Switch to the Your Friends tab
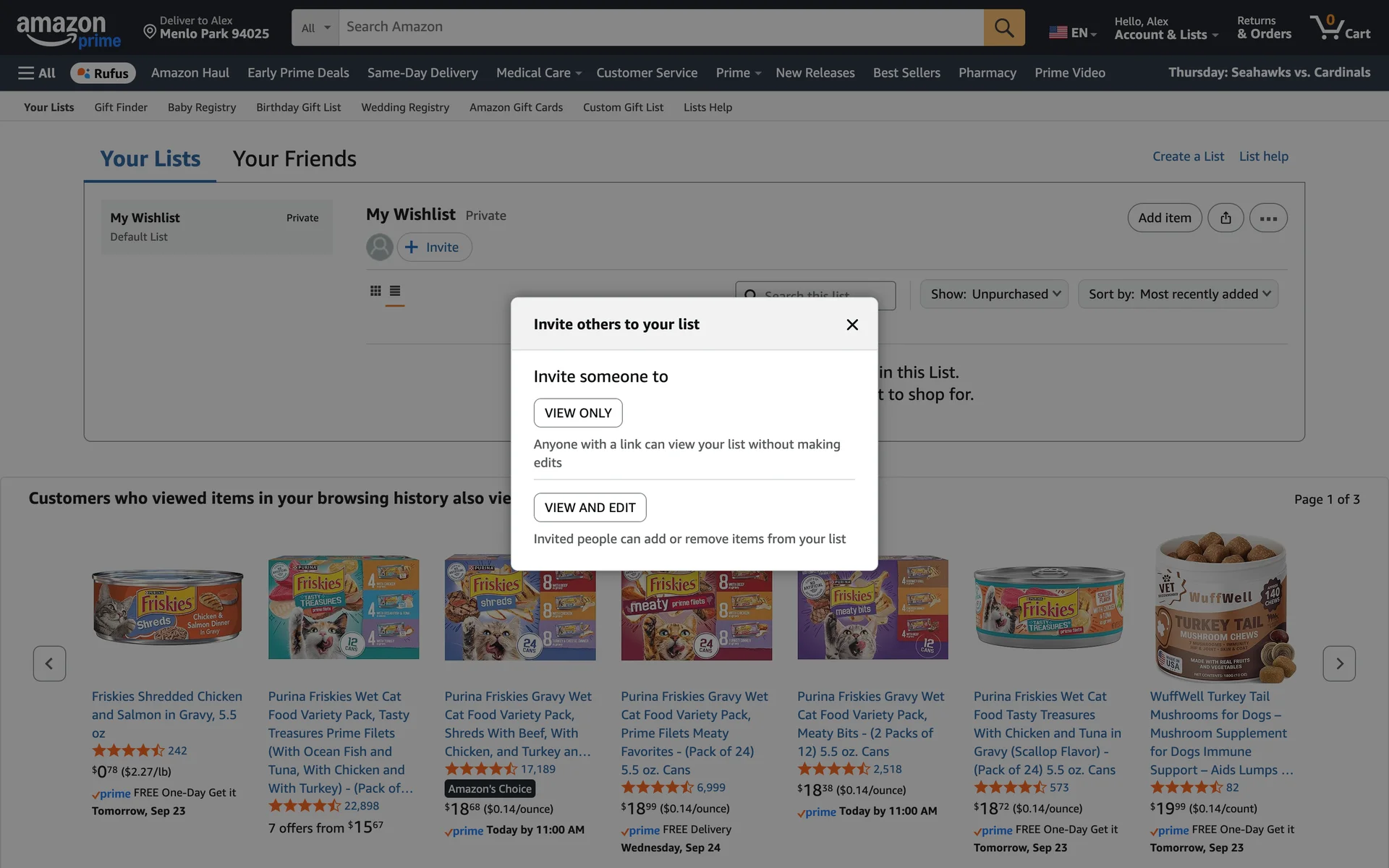This screenshot has width=1389, height=868. 294,158
